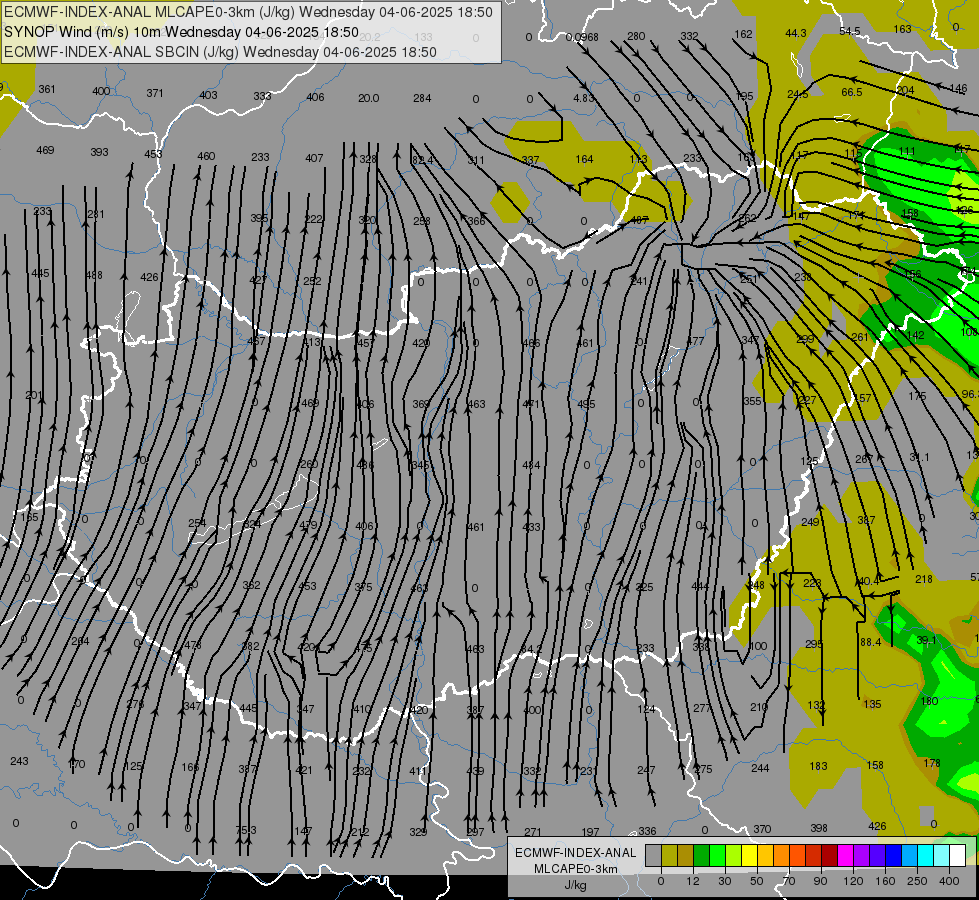The image size is (979, 900).
Task: Click the map value 66.5
Action: [x=852, y=92]
